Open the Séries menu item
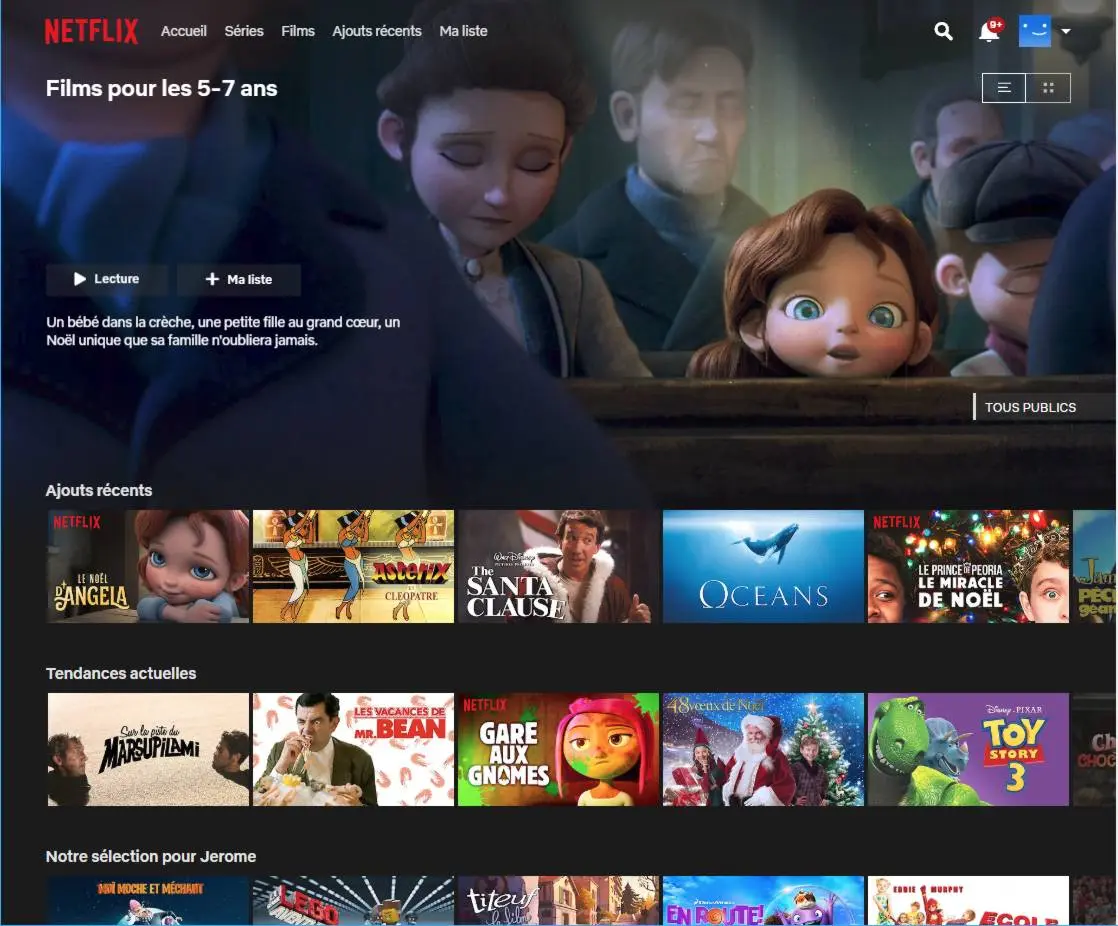 click(244, 31)
